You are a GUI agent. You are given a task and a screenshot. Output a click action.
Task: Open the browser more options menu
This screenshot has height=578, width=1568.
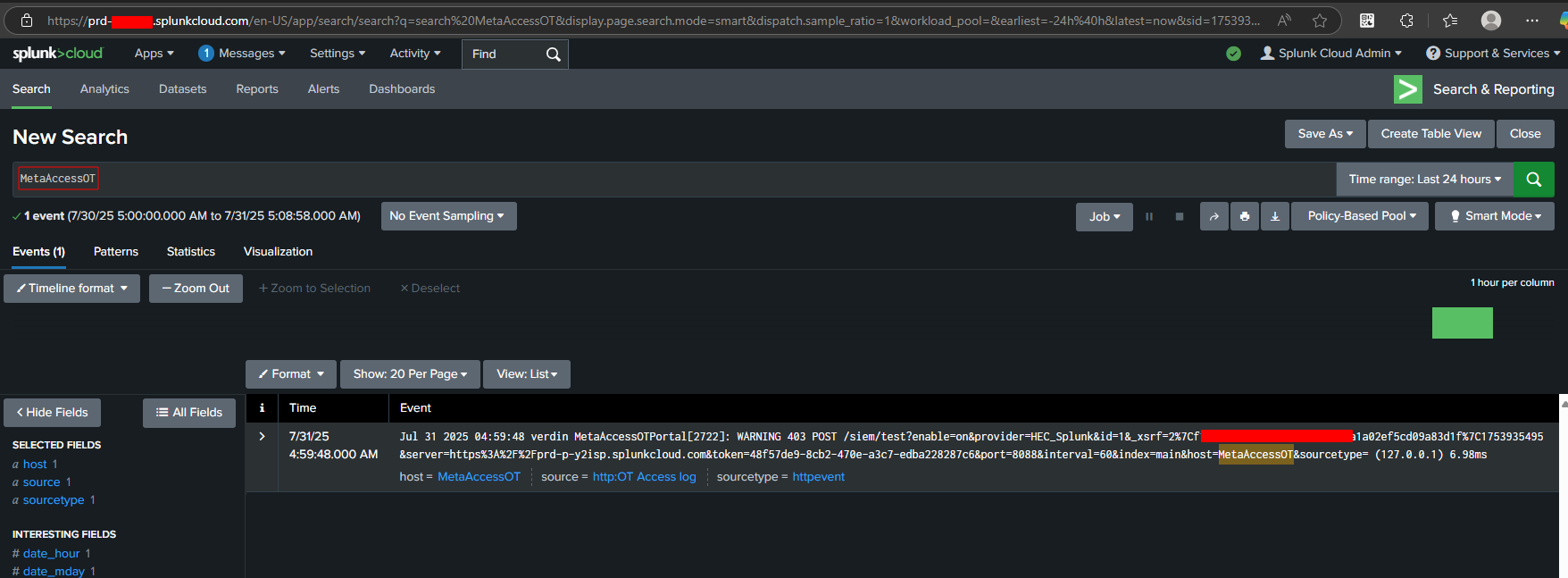click(1532, 21)
